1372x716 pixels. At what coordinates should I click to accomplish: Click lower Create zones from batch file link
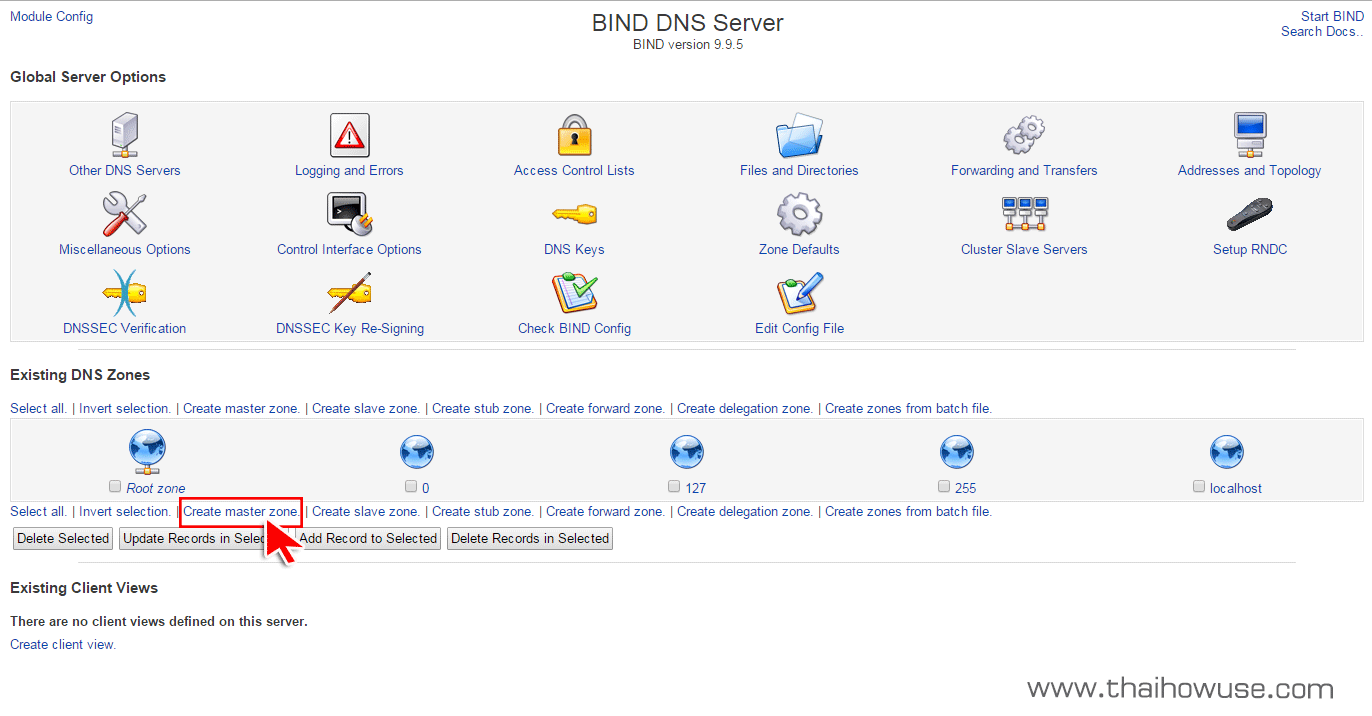(908, 512)
